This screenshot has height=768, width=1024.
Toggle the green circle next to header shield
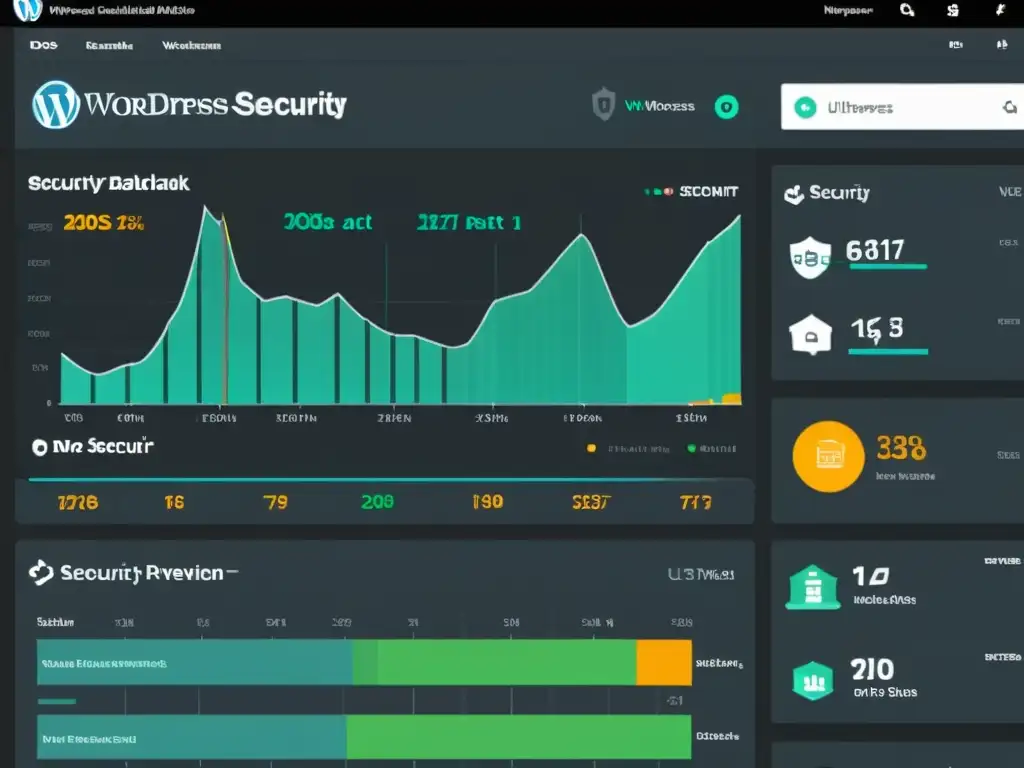pos(726,106)
